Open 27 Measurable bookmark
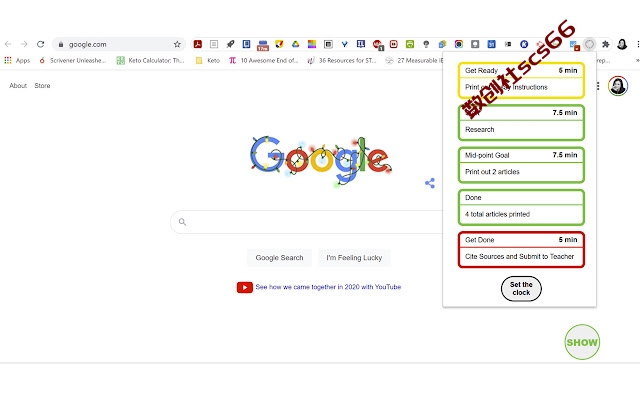Screen dimensions: 640x400 414,60
